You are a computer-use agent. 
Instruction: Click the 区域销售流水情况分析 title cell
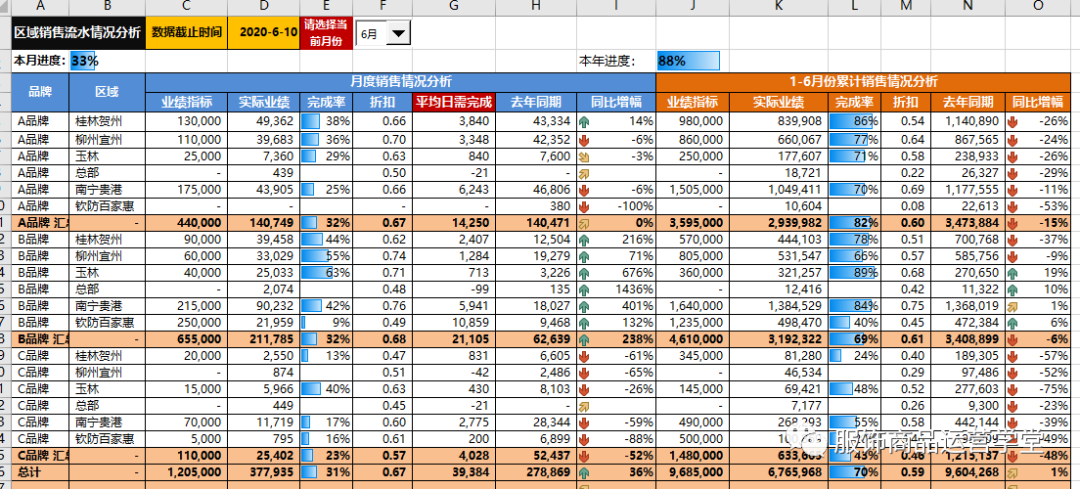78,32
